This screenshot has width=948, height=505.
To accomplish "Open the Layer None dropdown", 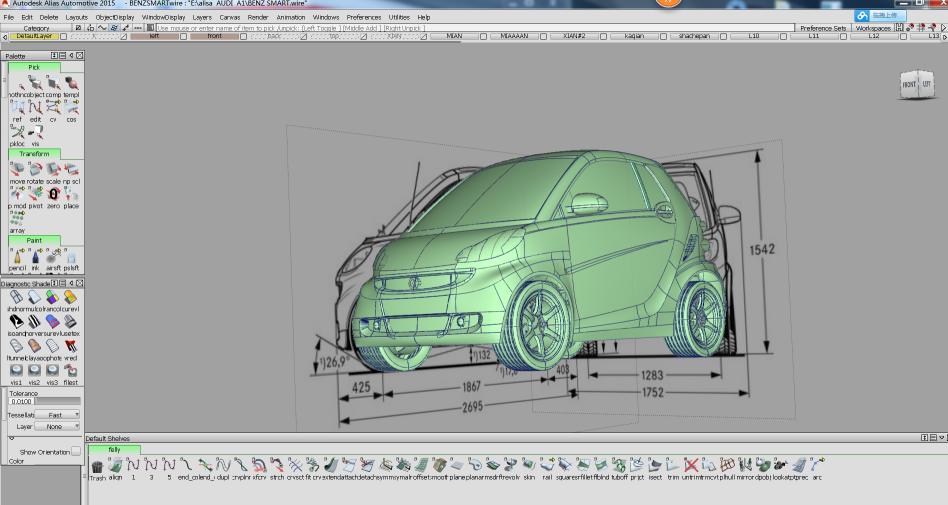I will click(58, 426).
